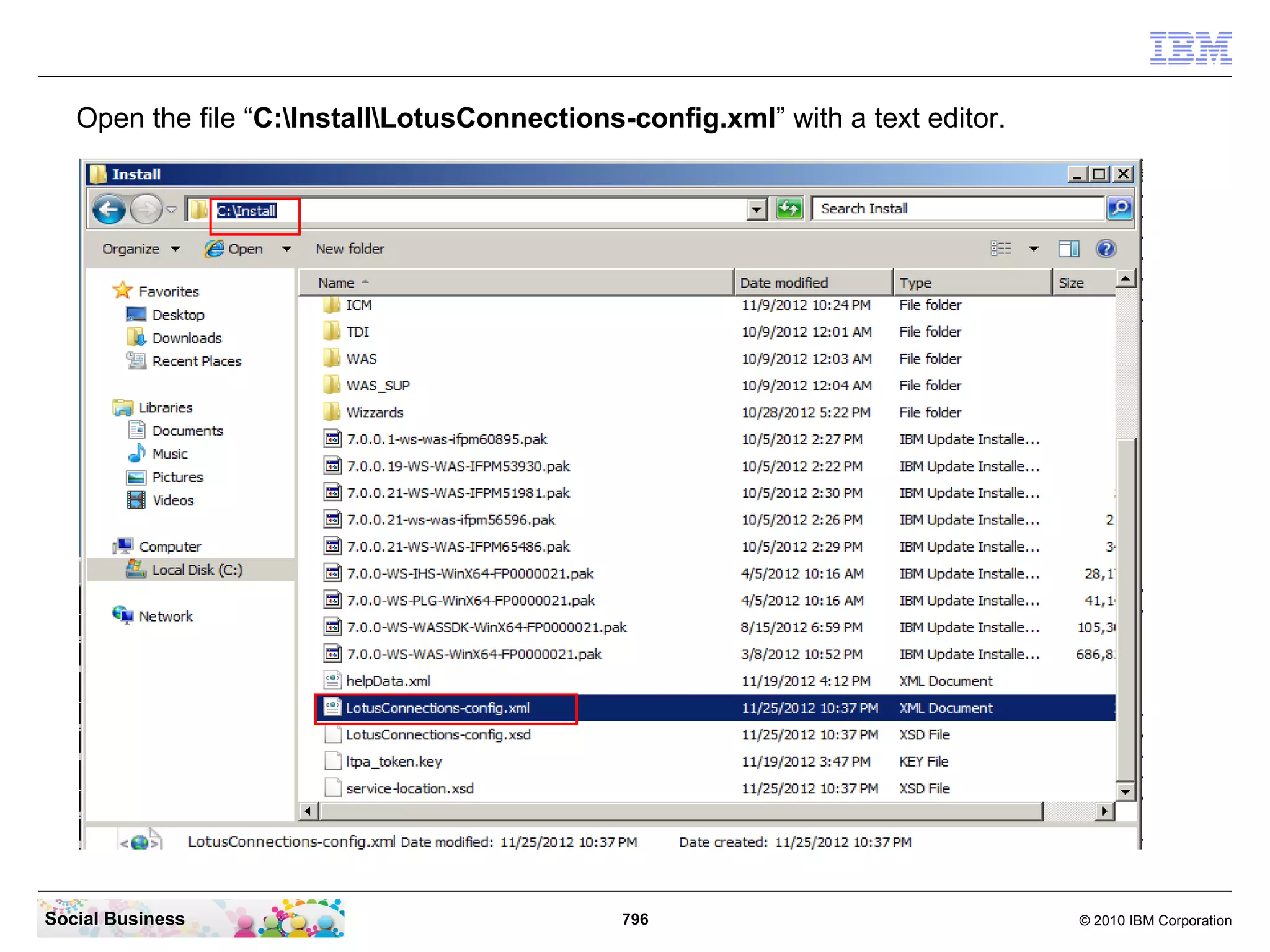This screenshot has width=1270, height=952.
Task: Click the greyed Forward arrow button
Action: [x=146, y=209]
